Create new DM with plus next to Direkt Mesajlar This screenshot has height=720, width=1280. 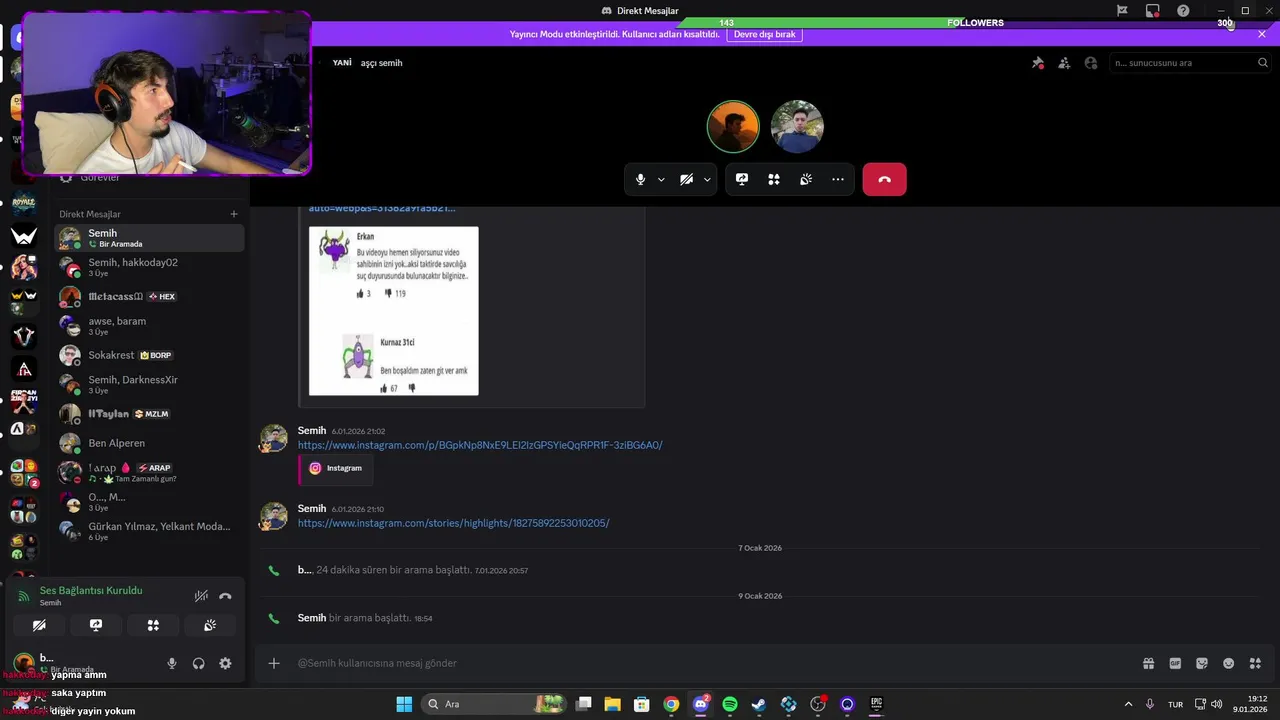[x=234, y=214]
